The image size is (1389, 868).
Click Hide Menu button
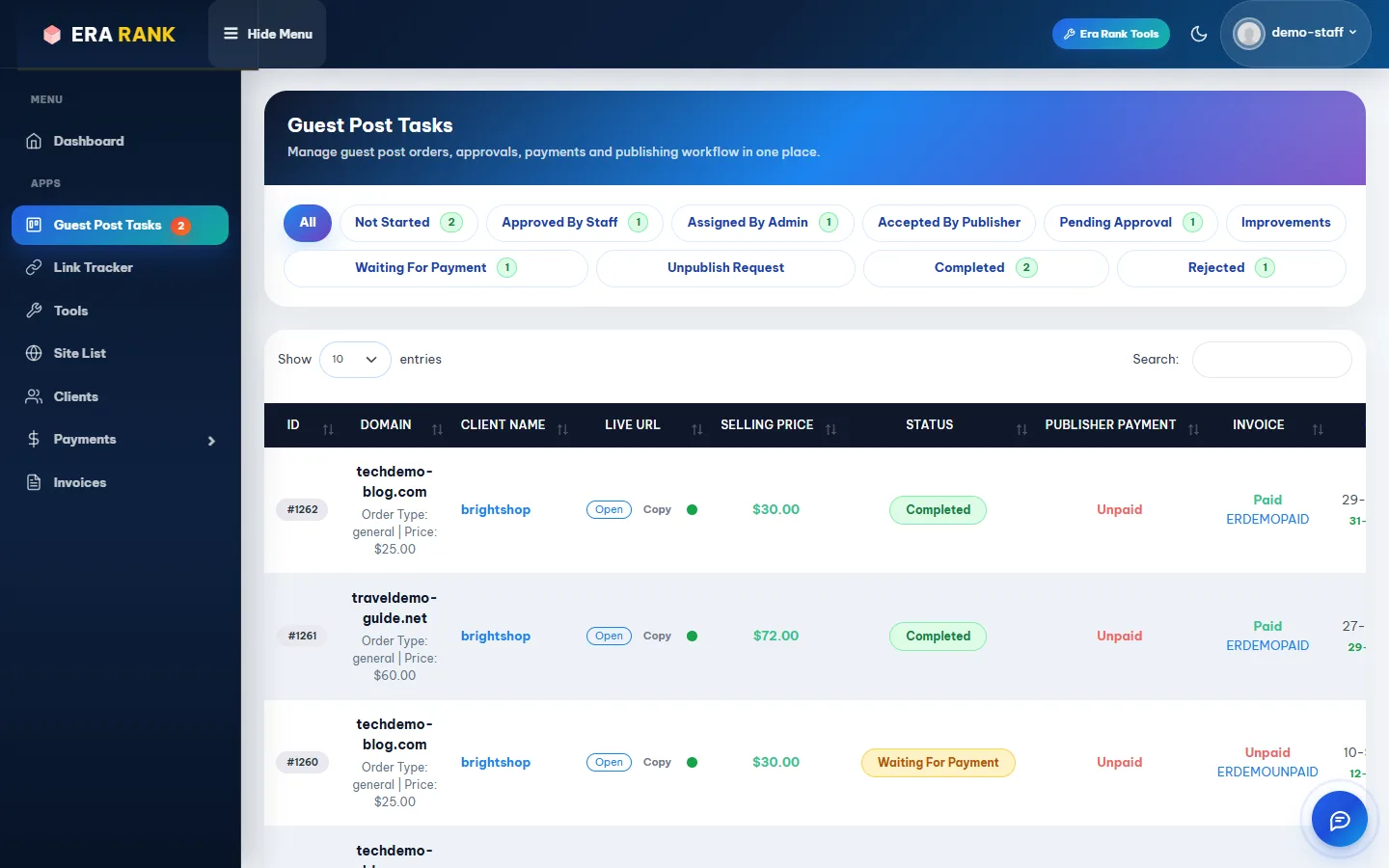coord(267,34)
